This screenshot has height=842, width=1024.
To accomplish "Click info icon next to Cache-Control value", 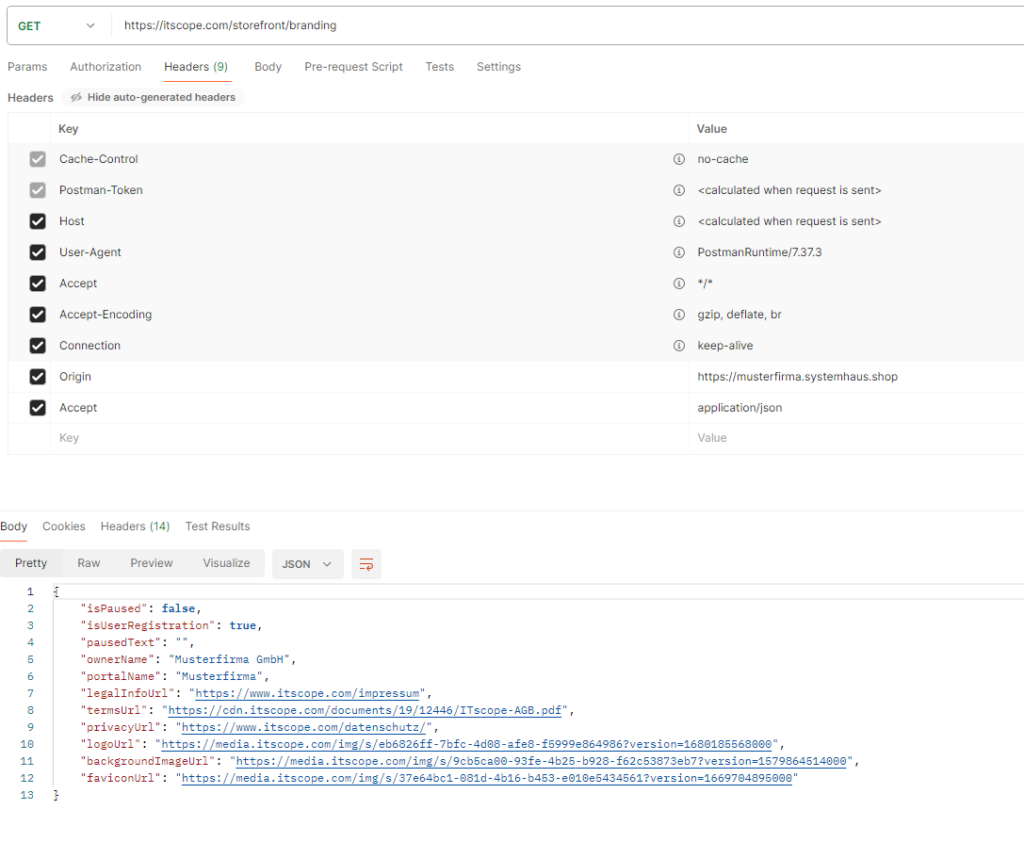I will click(x=679, y=159).
